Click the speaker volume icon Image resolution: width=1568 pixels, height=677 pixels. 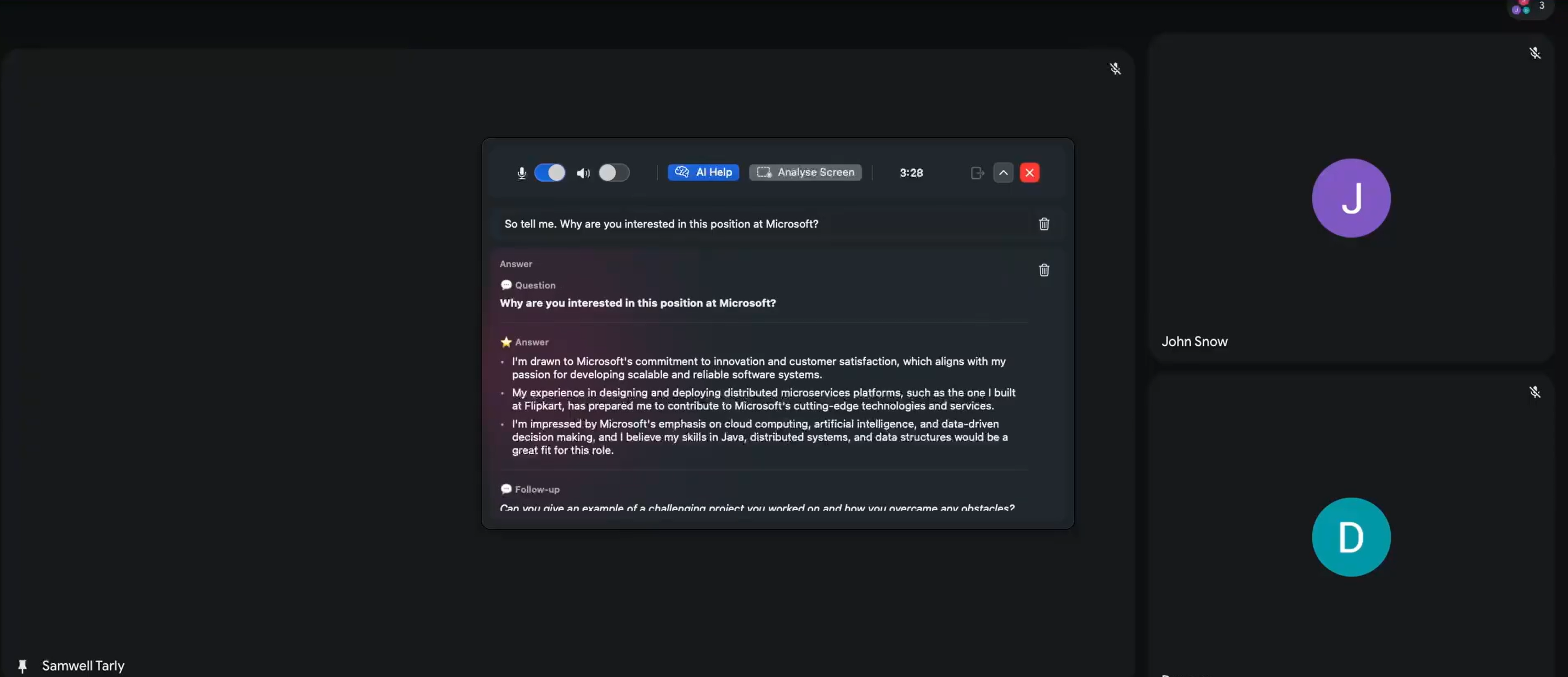[x=583, y=173]
